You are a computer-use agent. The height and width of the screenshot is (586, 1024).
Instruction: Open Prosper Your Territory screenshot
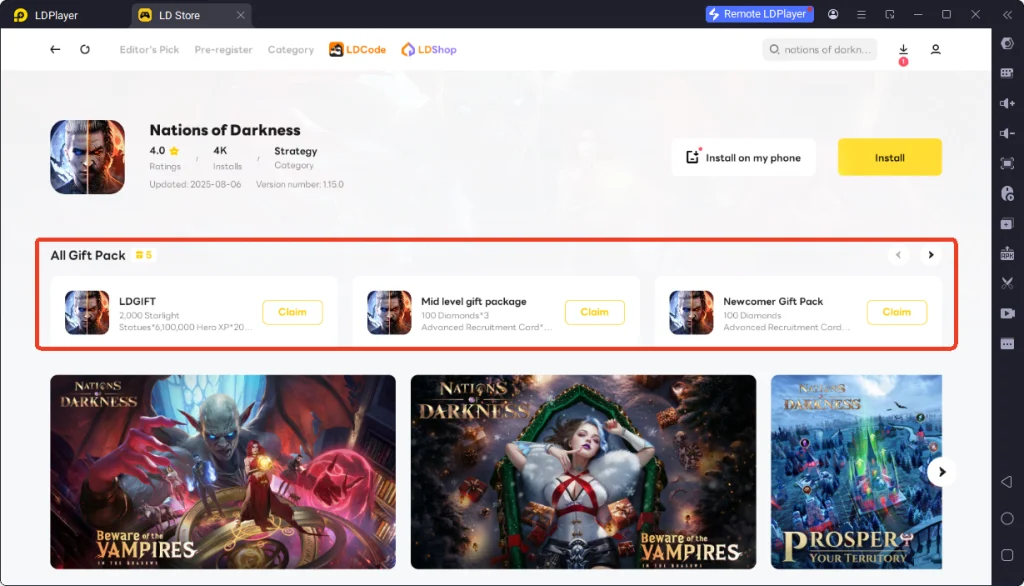click(x=856, y=472)
